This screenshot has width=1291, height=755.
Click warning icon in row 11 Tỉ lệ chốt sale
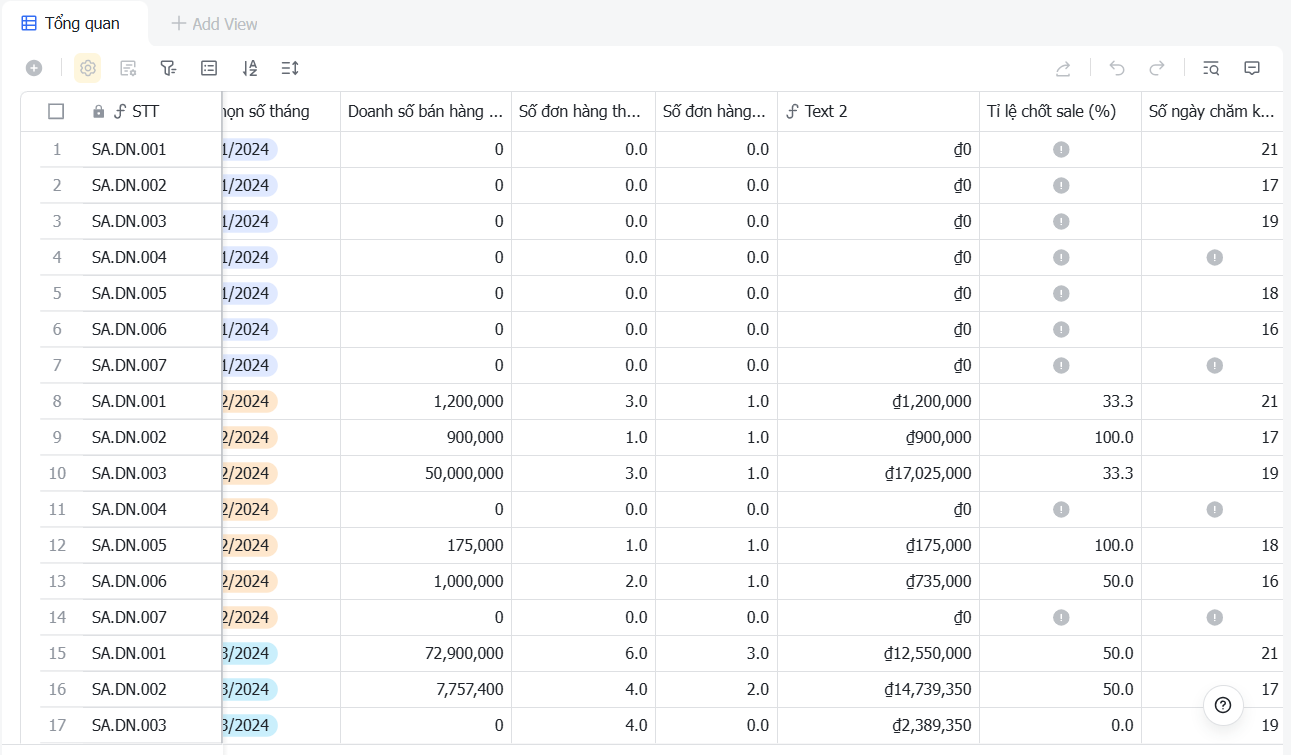pos(1061,509)
